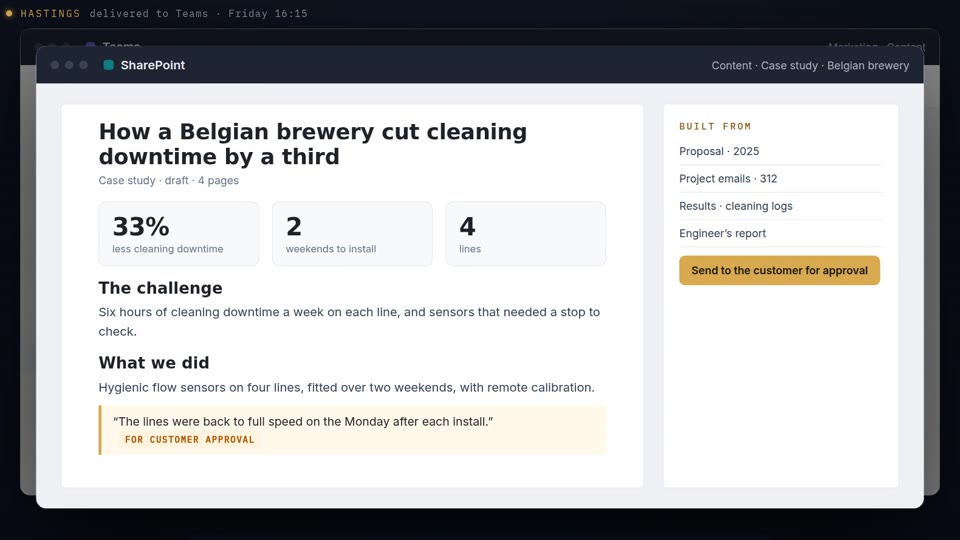This screenshot has height=540, width=960.
Task: Click the customer quote block
Action: point(352,430)
